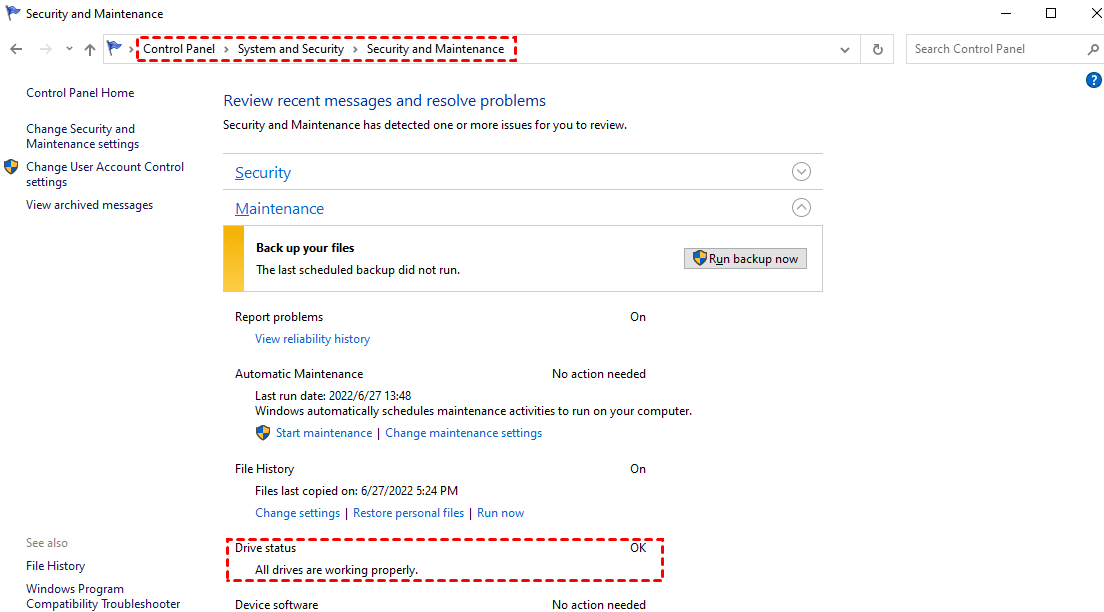
Task: Click the Refresh address bar icon
Action: coord(878,49)
